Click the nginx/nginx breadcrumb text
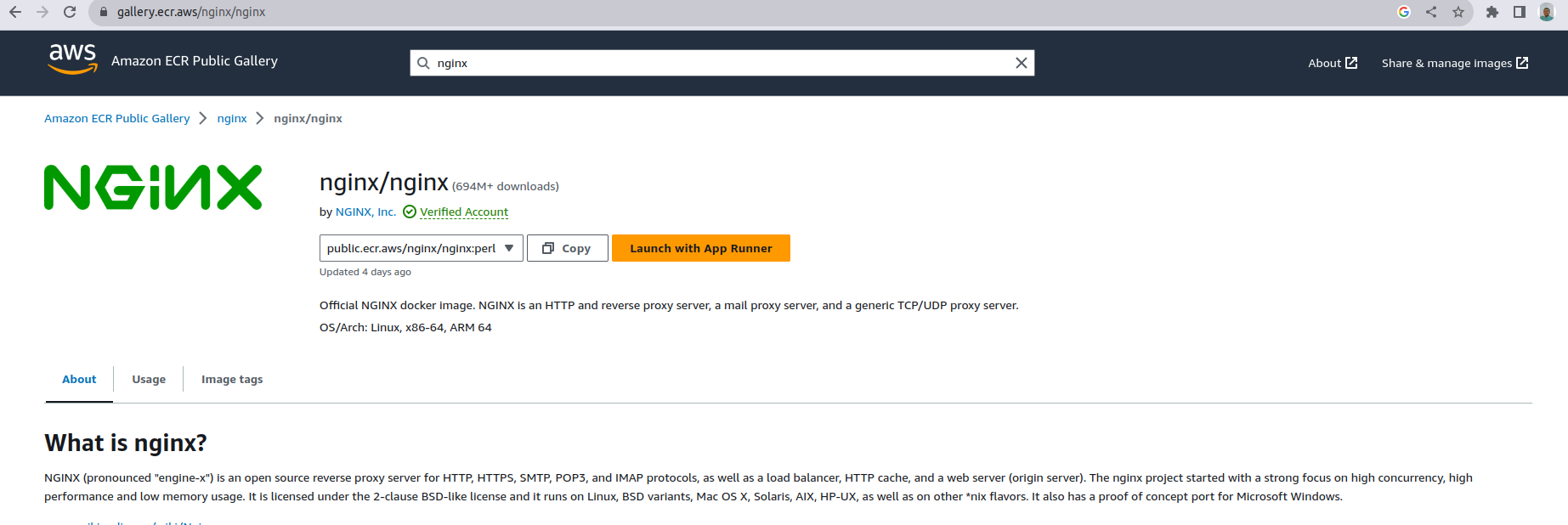 point(308,118)
